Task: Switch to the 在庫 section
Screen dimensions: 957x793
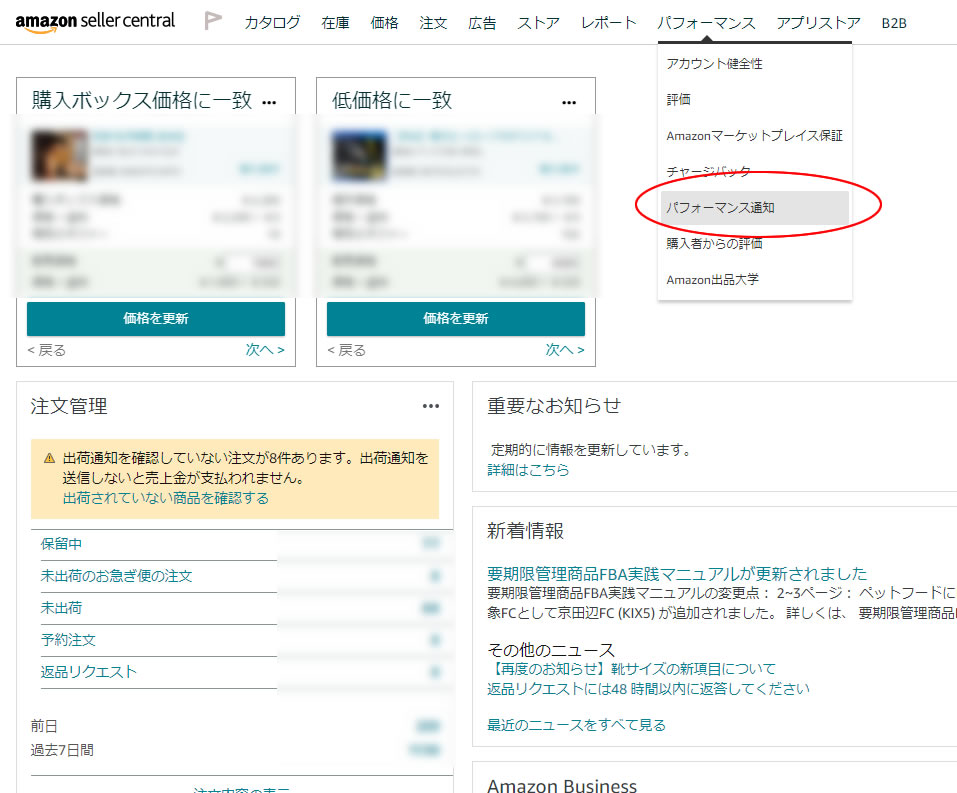Action: pyautogui.click(x=334, y=21)
